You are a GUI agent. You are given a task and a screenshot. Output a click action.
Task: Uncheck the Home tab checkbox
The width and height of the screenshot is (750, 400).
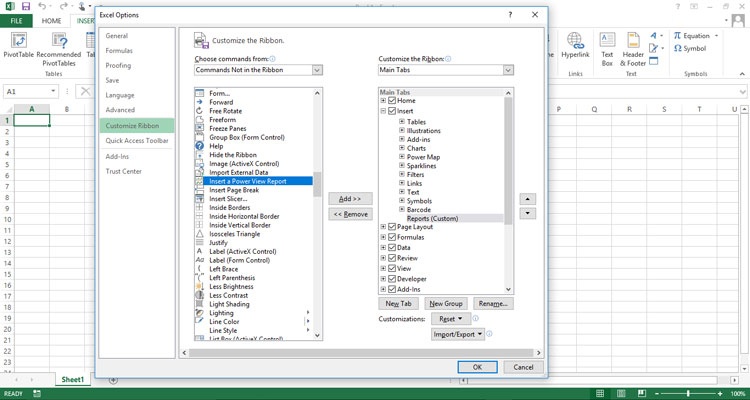[392, 101]
